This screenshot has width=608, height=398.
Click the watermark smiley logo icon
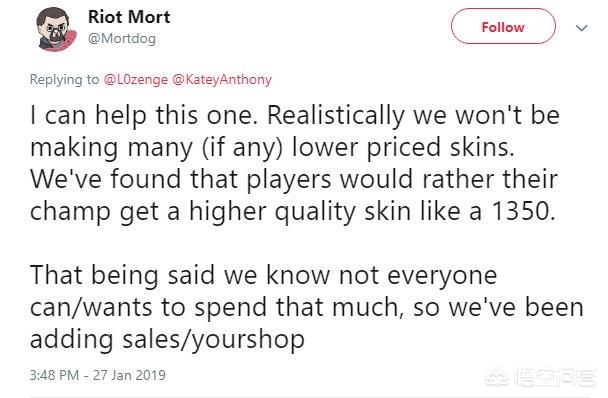(x=497, y=377)
